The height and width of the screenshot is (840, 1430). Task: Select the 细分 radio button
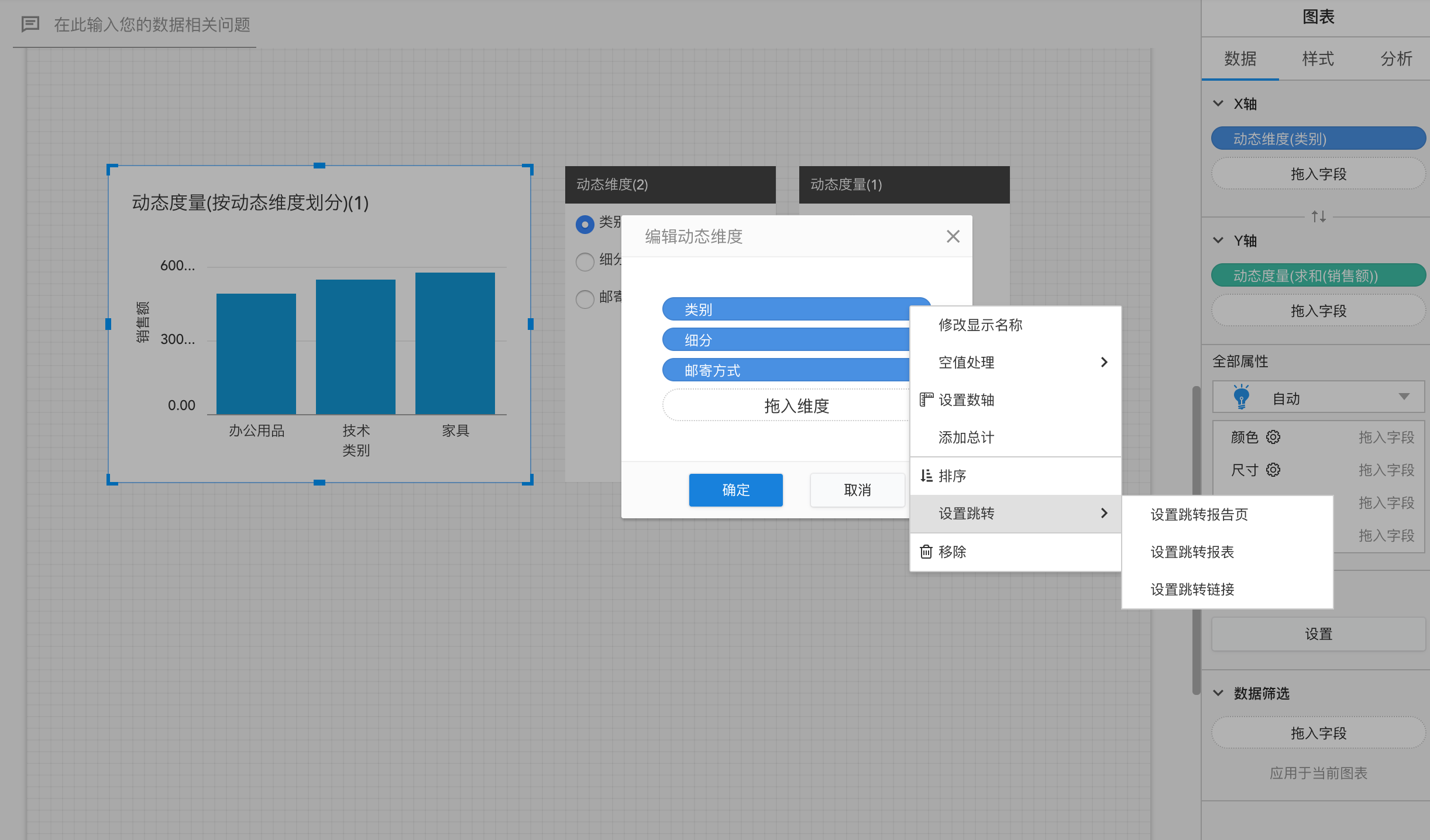tap(585, 261)
